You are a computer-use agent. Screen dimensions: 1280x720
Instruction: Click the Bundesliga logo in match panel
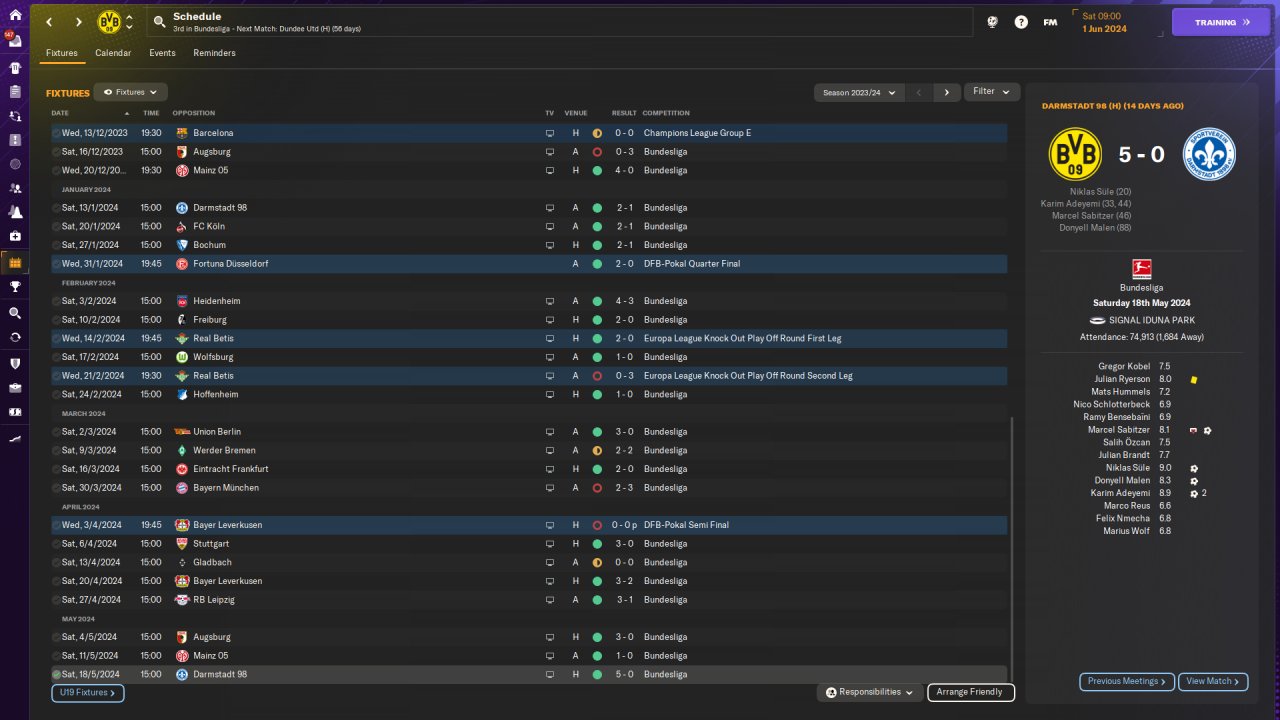pos(1141,268)
